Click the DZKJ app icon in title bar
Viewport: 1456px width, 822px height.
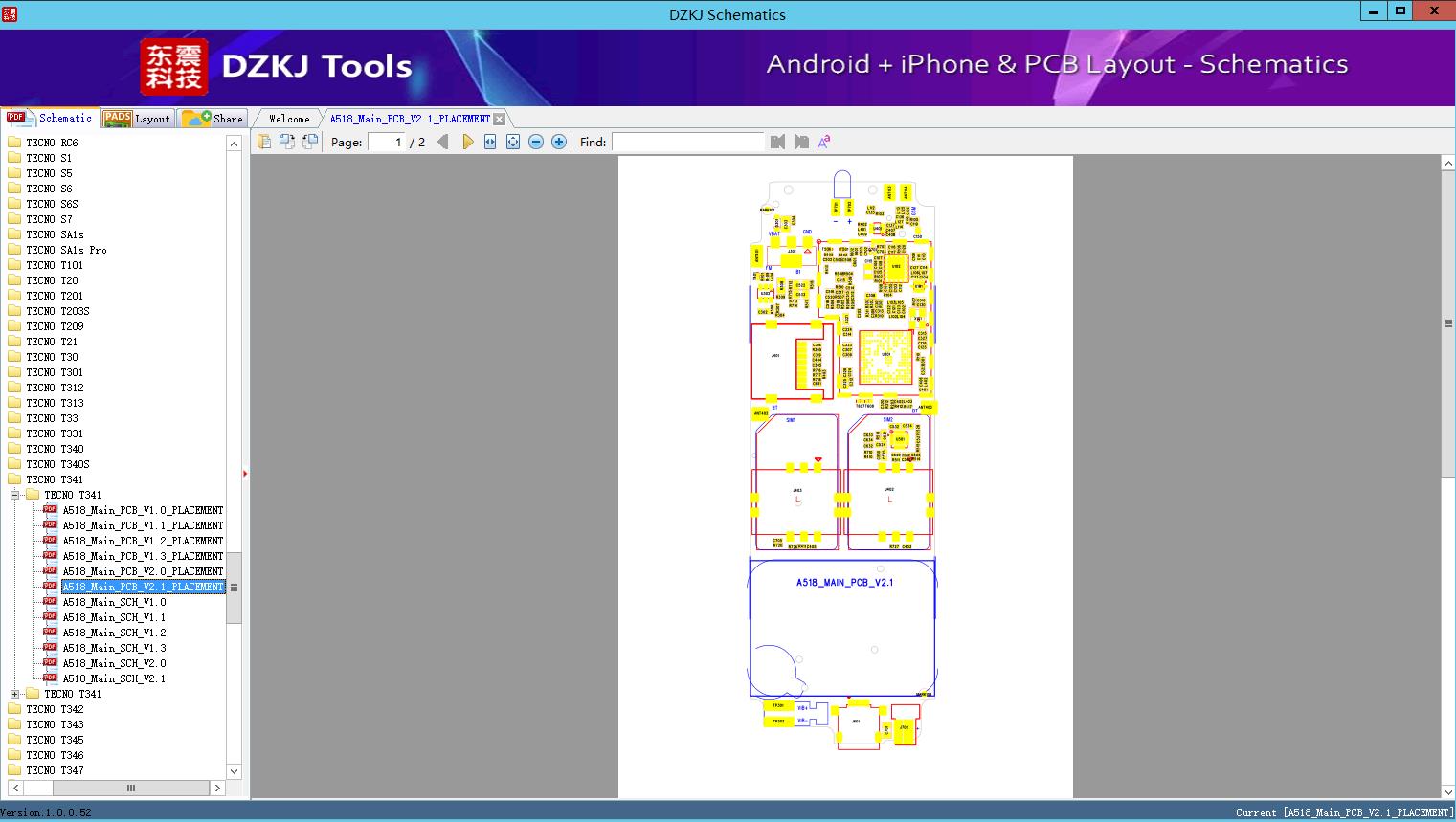tap(10, 14)
